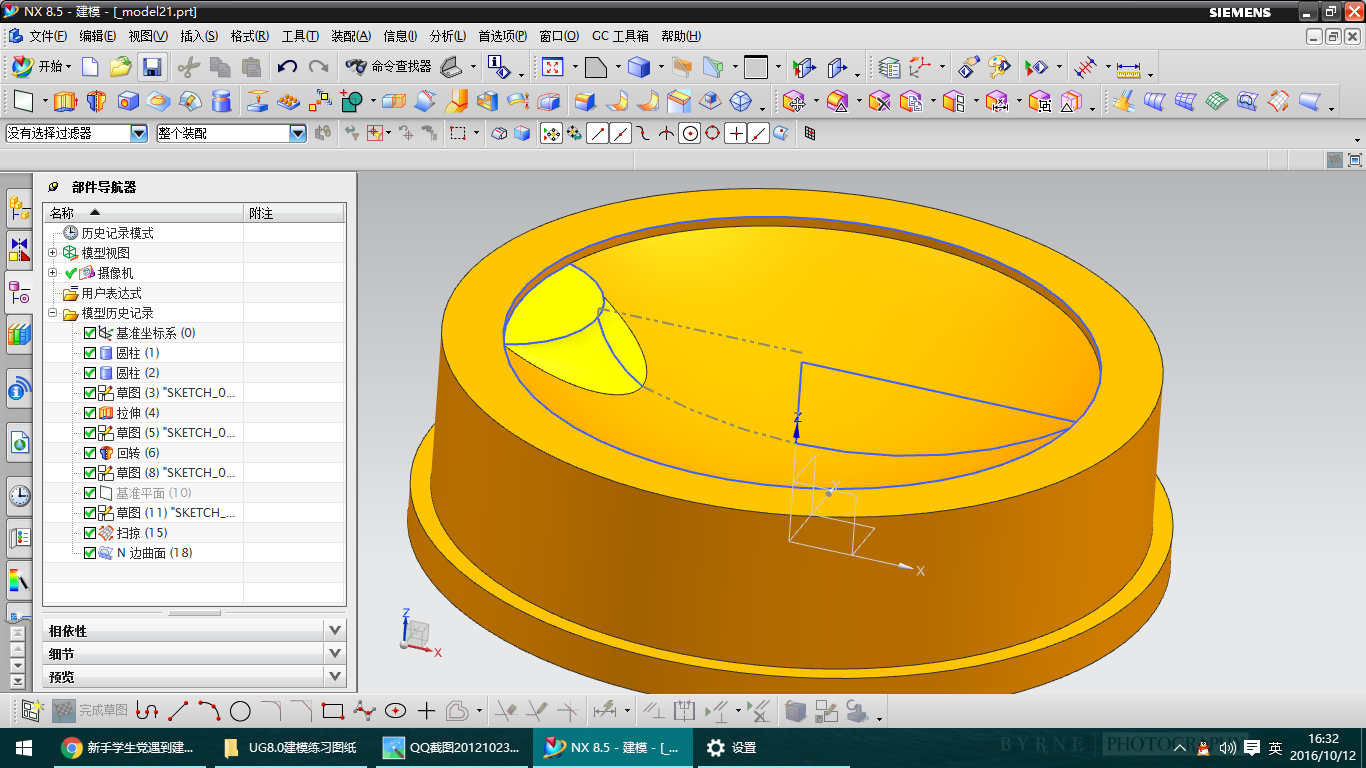
Task: Toggle checkbox for 基准平面 (10)
Action: [x=90, y=493]
